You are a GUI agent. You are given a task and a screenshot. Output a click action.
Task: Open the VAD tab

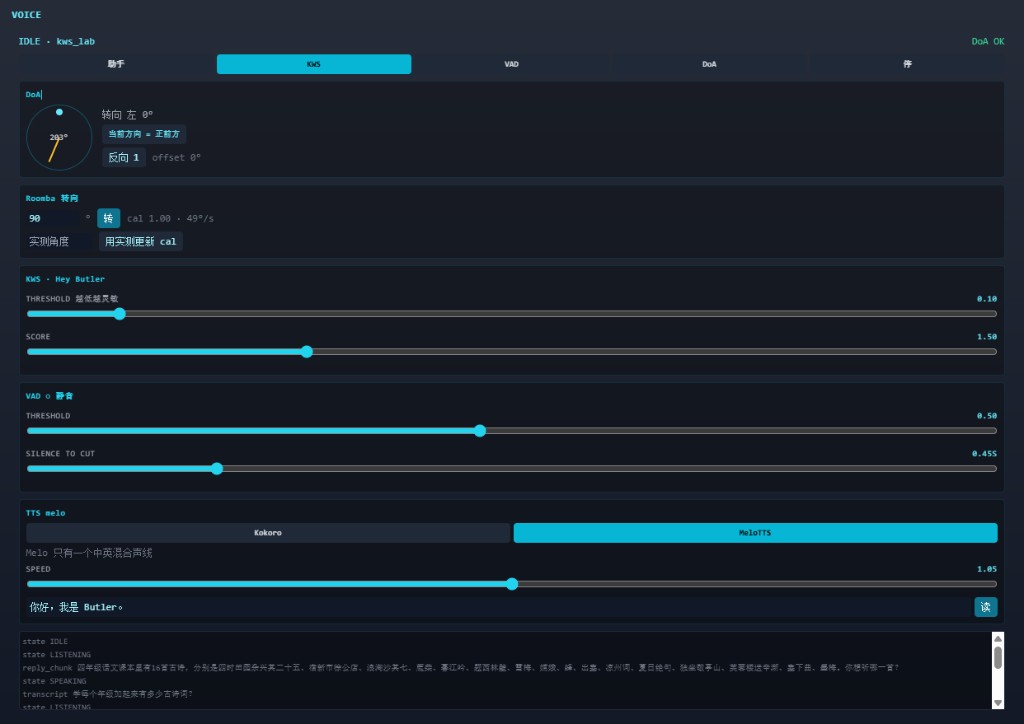511,64
